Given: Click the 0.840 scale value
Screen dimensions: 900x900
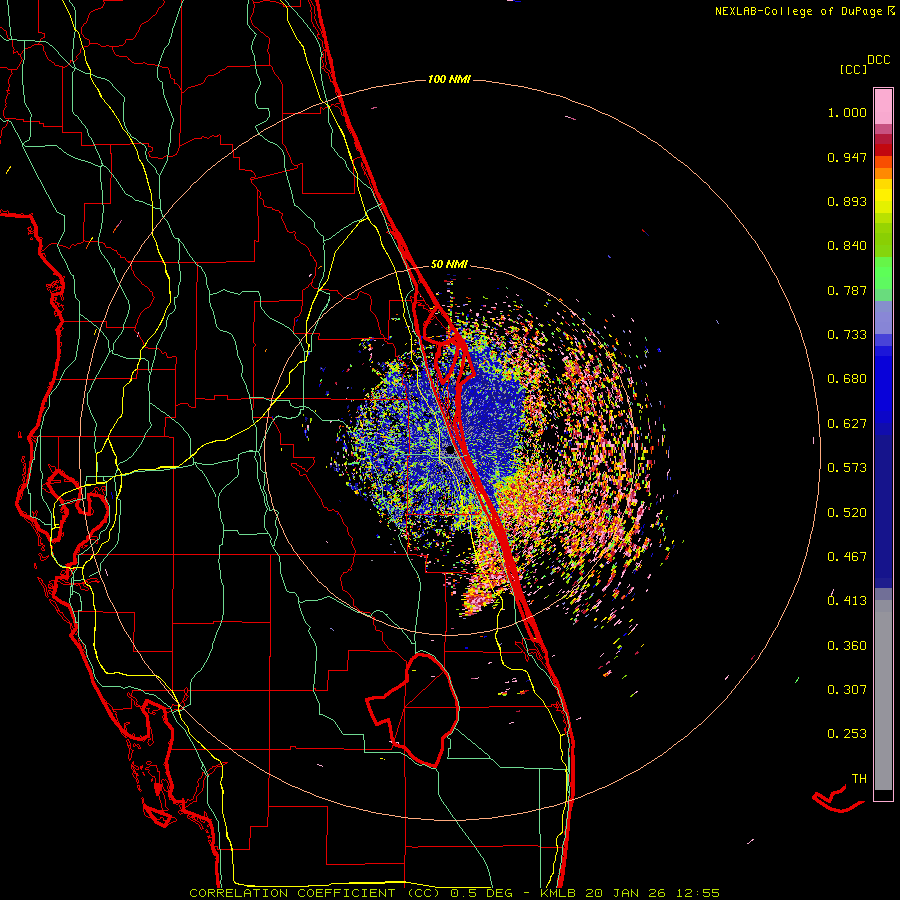Looking at the screenshot, I should click(847, 246).
